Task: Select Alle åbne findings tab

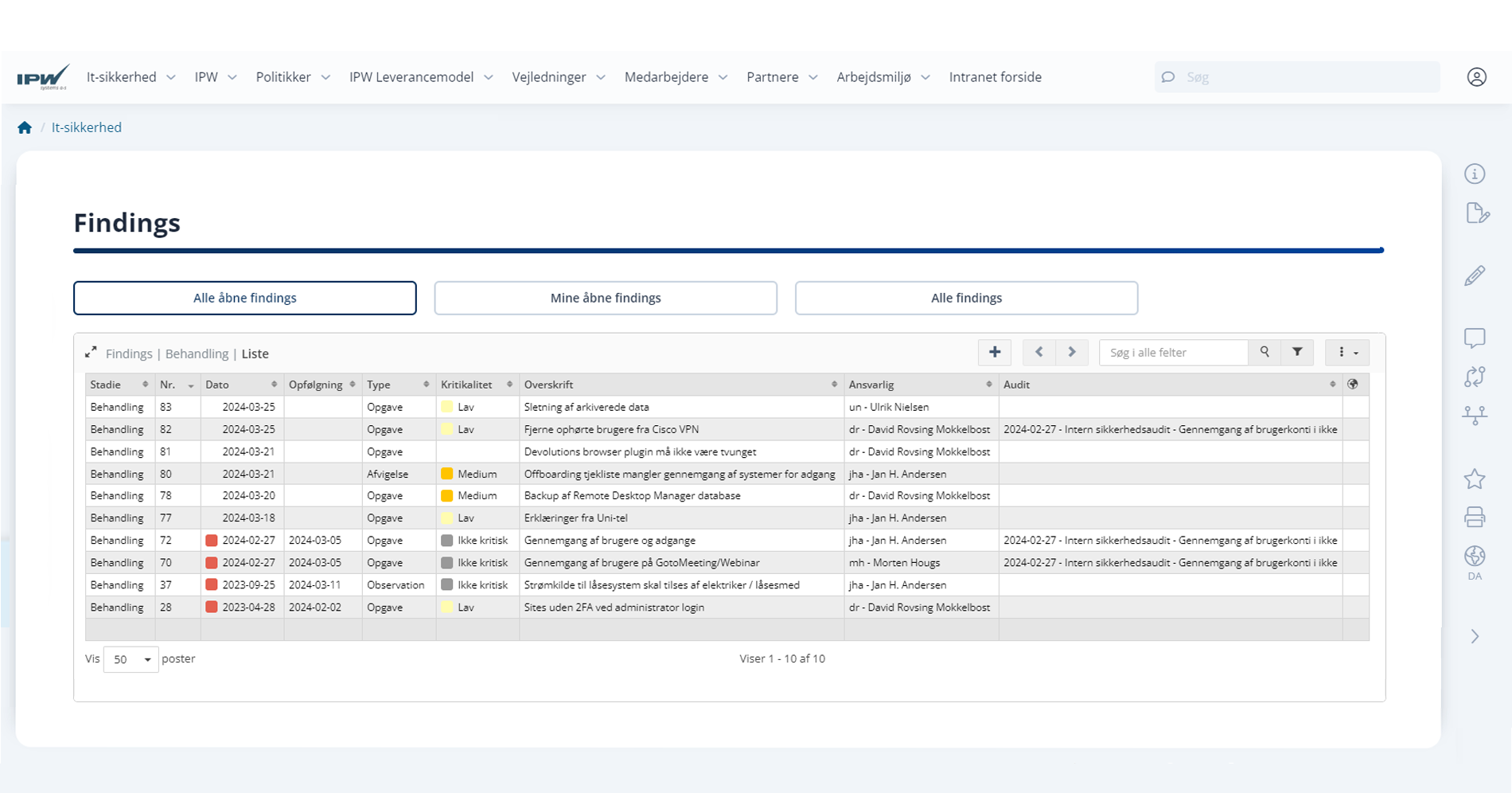Action: (245, 298)
